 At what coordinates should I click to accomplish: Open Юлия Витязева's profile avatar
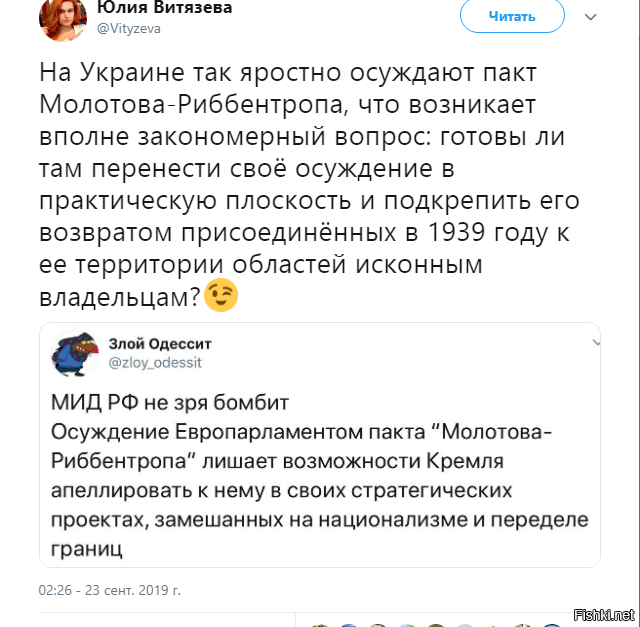[x=63, y=18]
